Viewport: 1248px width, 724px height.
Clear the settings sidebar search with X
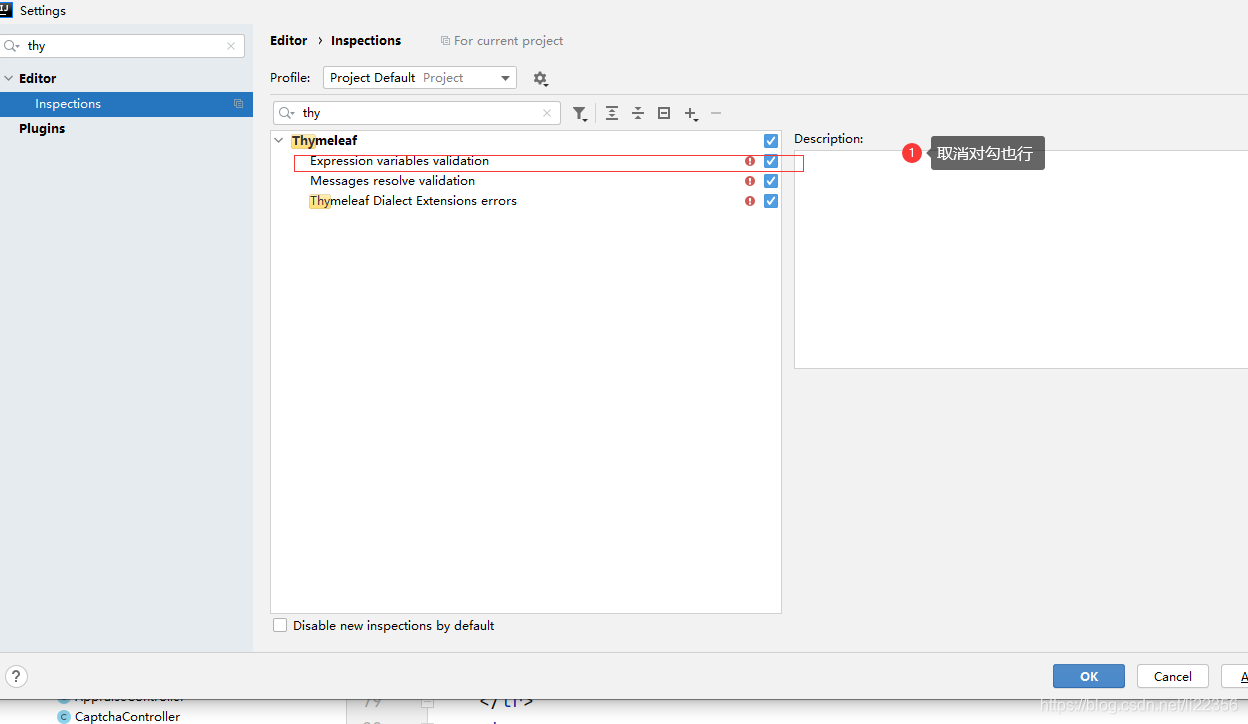[231, 46]
